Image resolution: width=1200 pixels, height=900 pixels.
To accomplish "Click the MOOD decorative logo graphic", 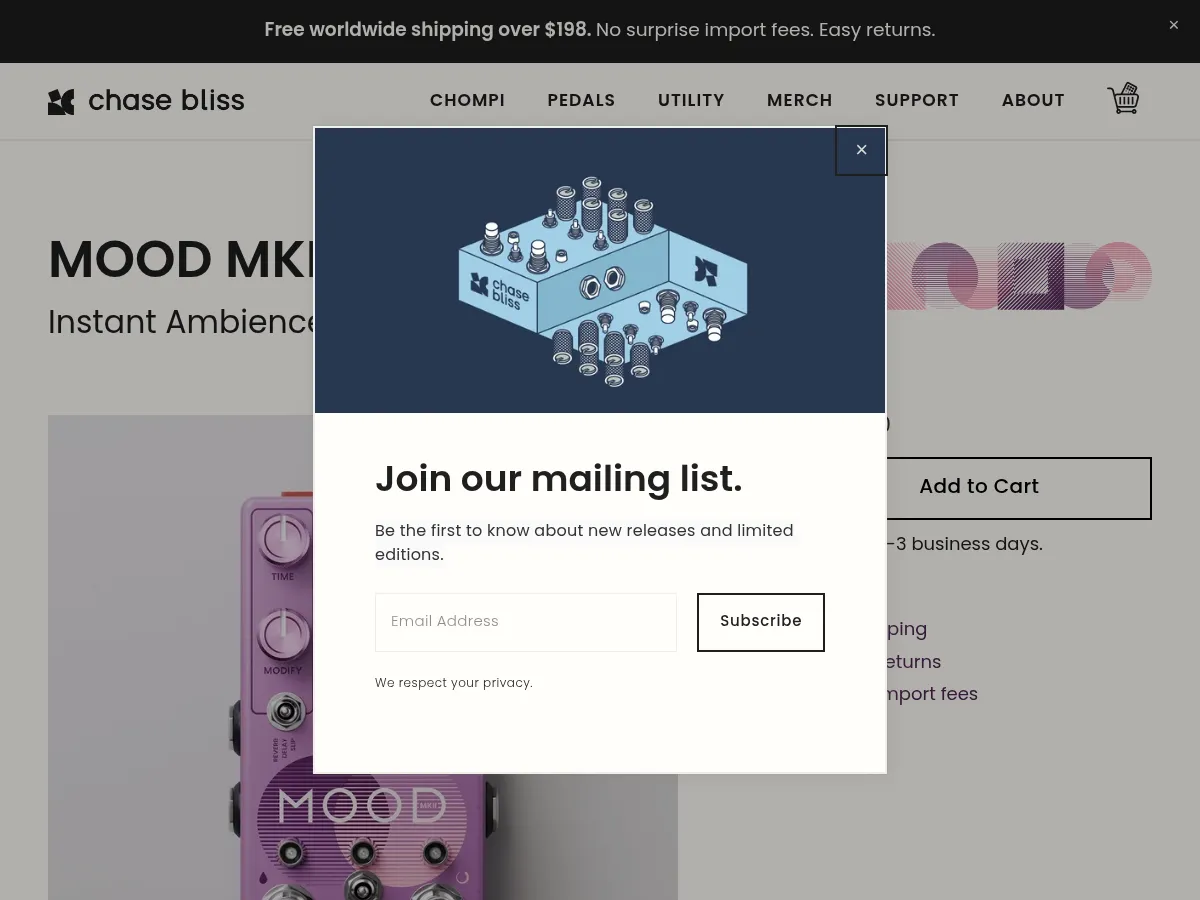I will 1020,275.
